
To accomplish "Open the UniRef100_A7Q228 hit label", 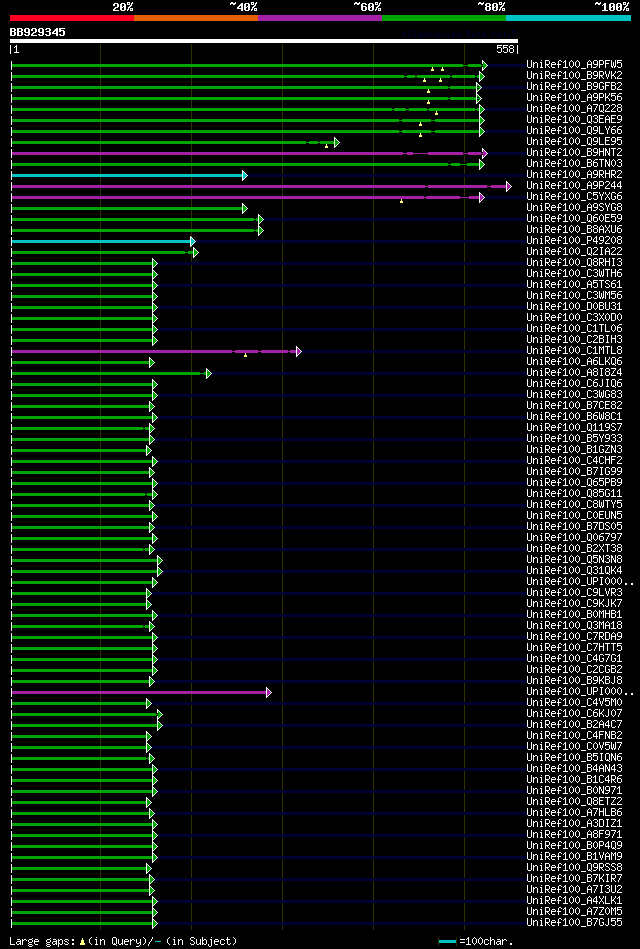I will (x=575, y=108).
